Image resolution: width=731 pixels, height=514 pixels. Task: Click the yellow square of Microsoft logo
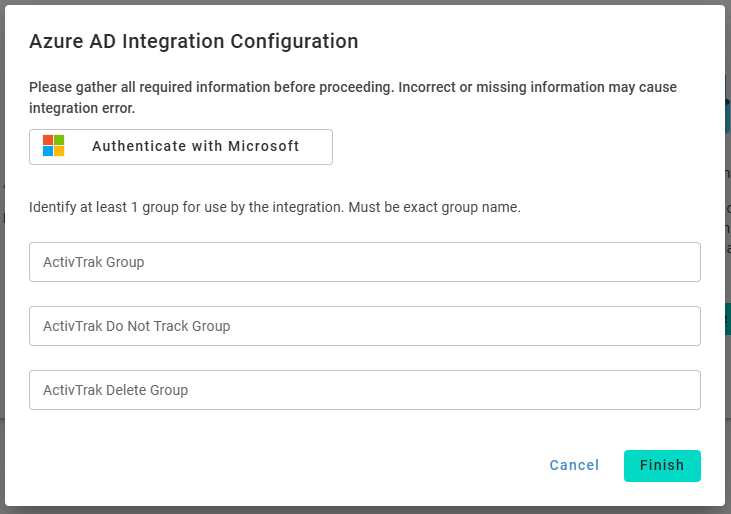coord(59,151)
